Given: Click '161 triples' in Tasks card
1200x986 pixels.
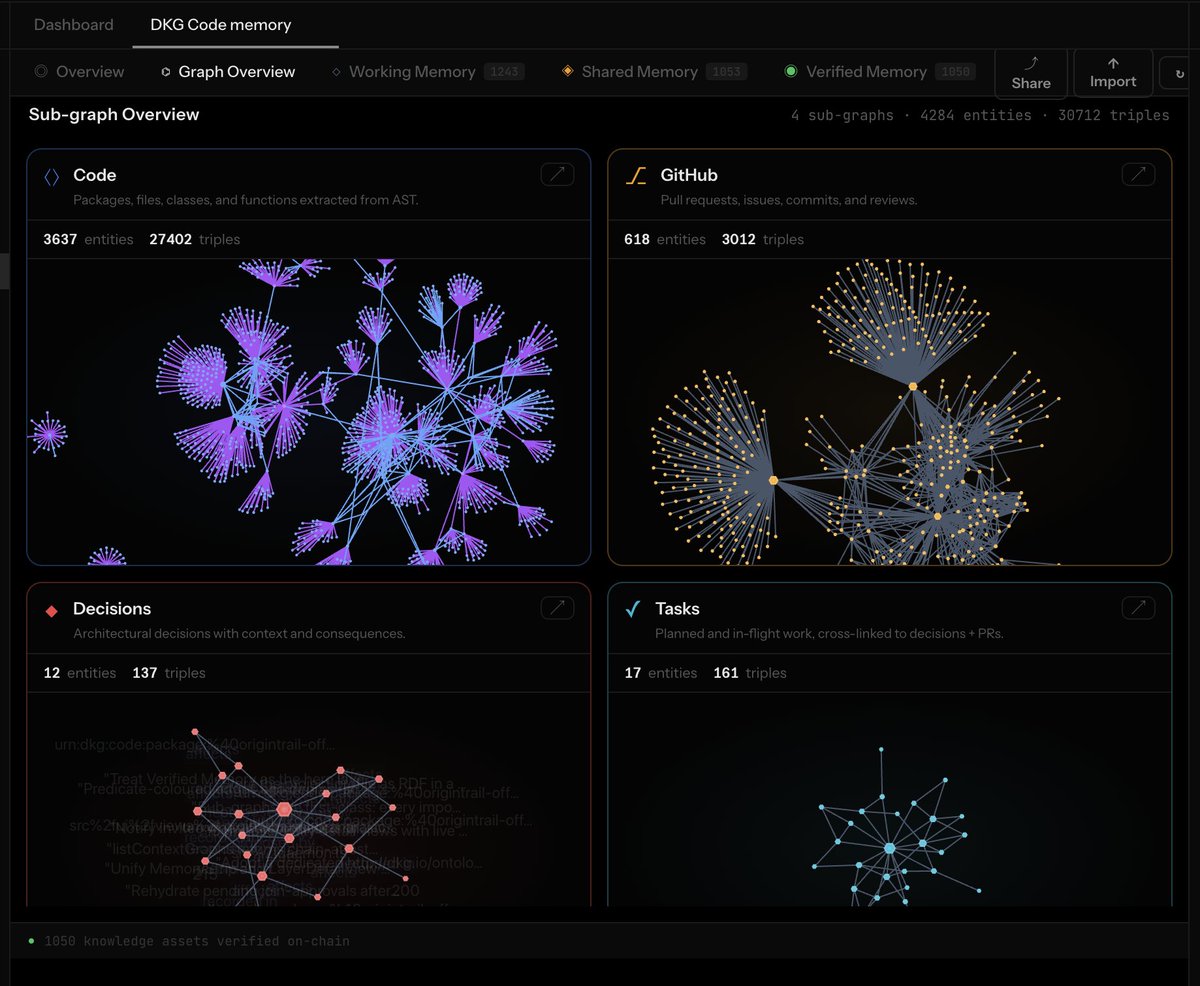Looking at the screenshot, I should [750, 673].
